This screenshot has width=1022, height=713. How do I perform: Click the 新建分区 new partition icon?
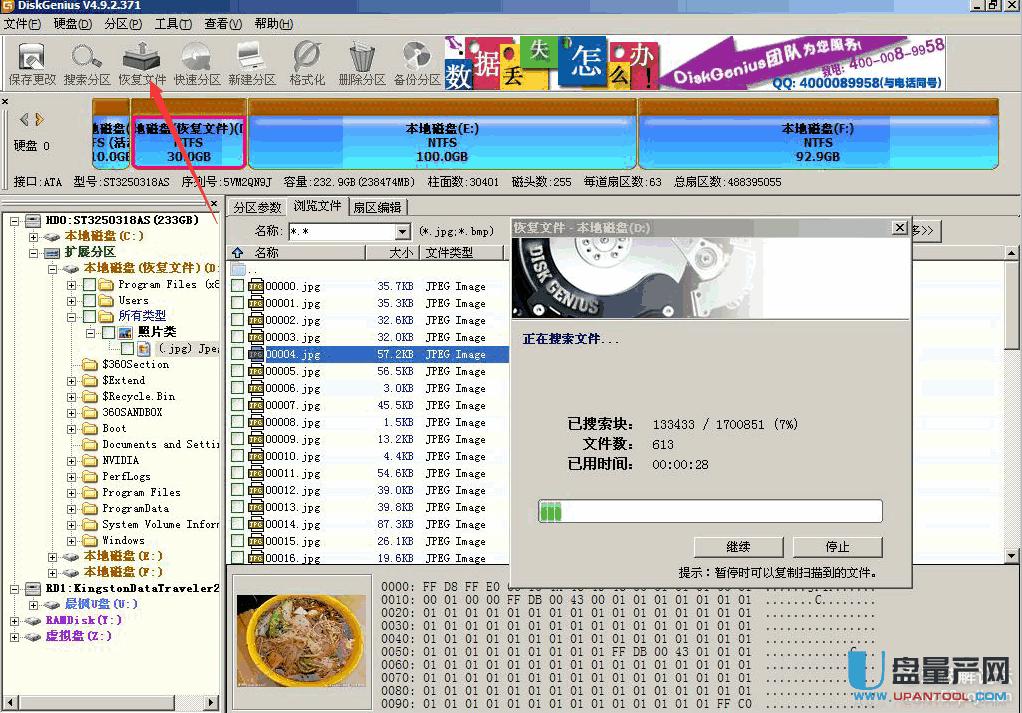[x=252, y=63]
